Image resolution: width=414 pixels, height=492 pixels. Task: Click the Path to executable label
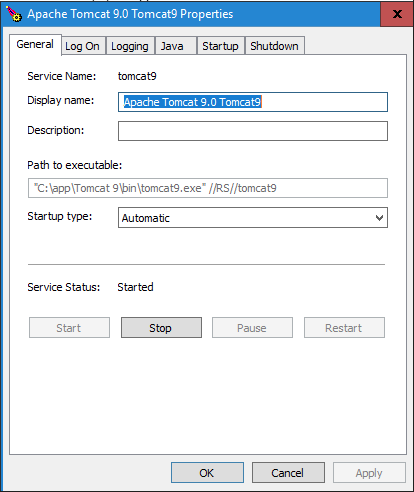75,165
